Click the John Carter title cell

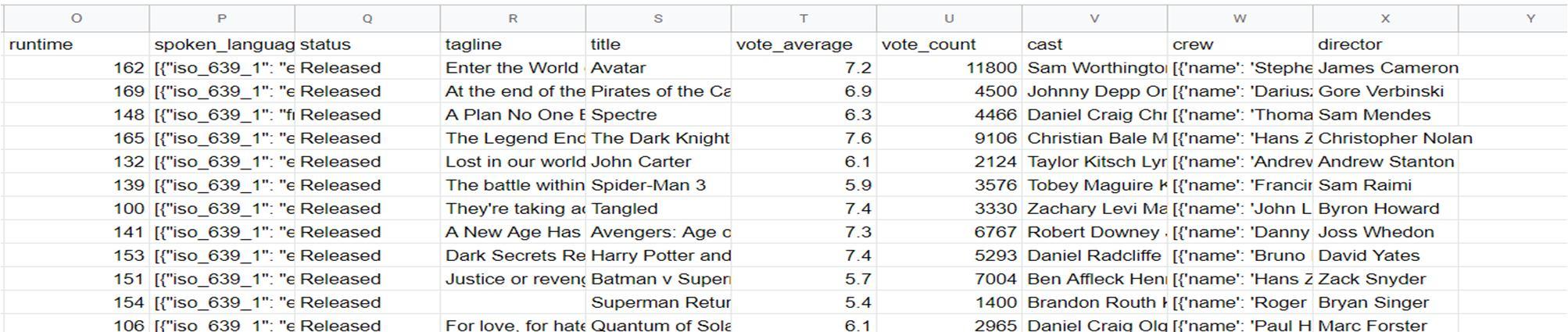tap(658, 162)
